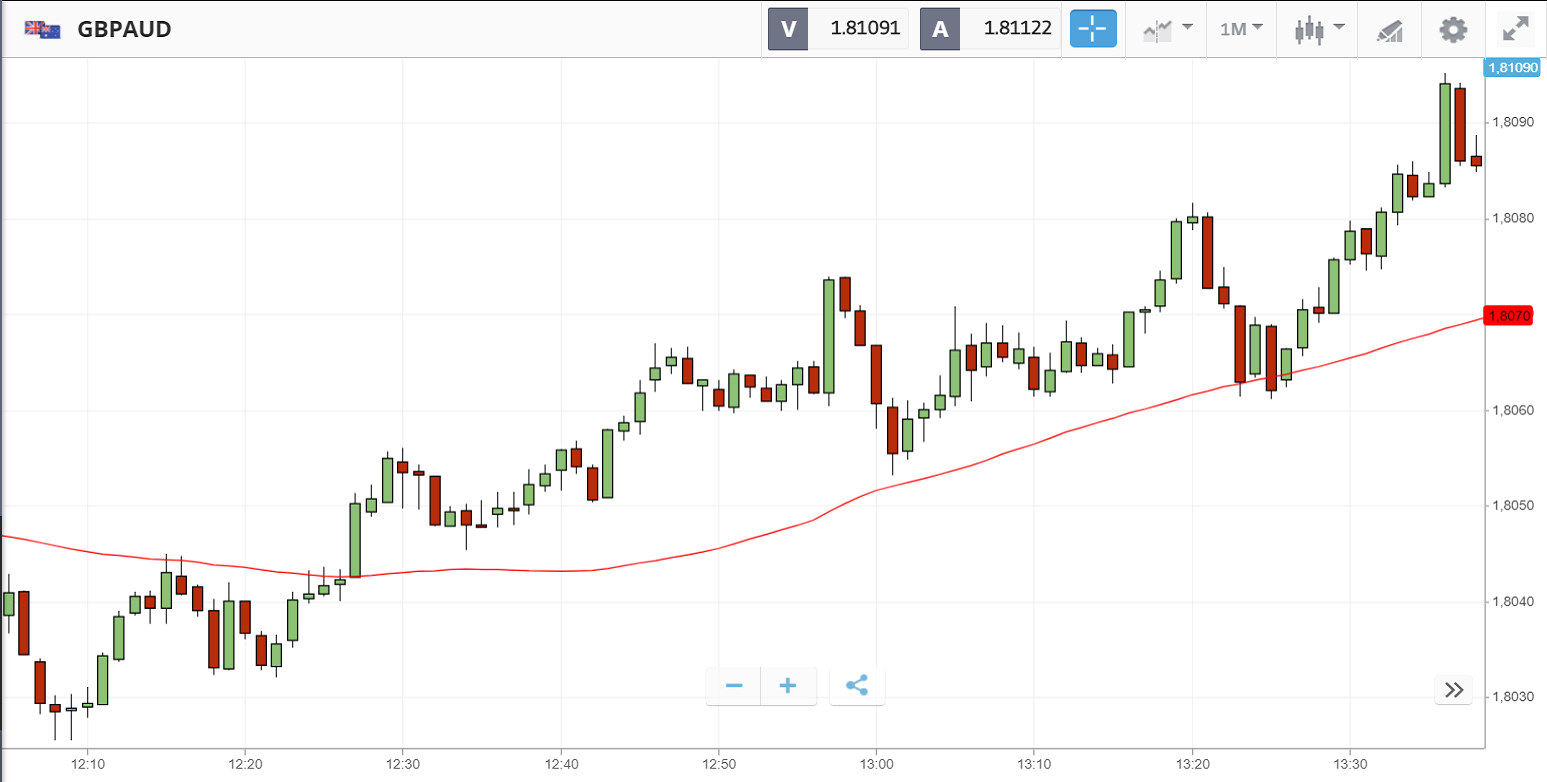Click the sell price 1.81091

point(858,29)
